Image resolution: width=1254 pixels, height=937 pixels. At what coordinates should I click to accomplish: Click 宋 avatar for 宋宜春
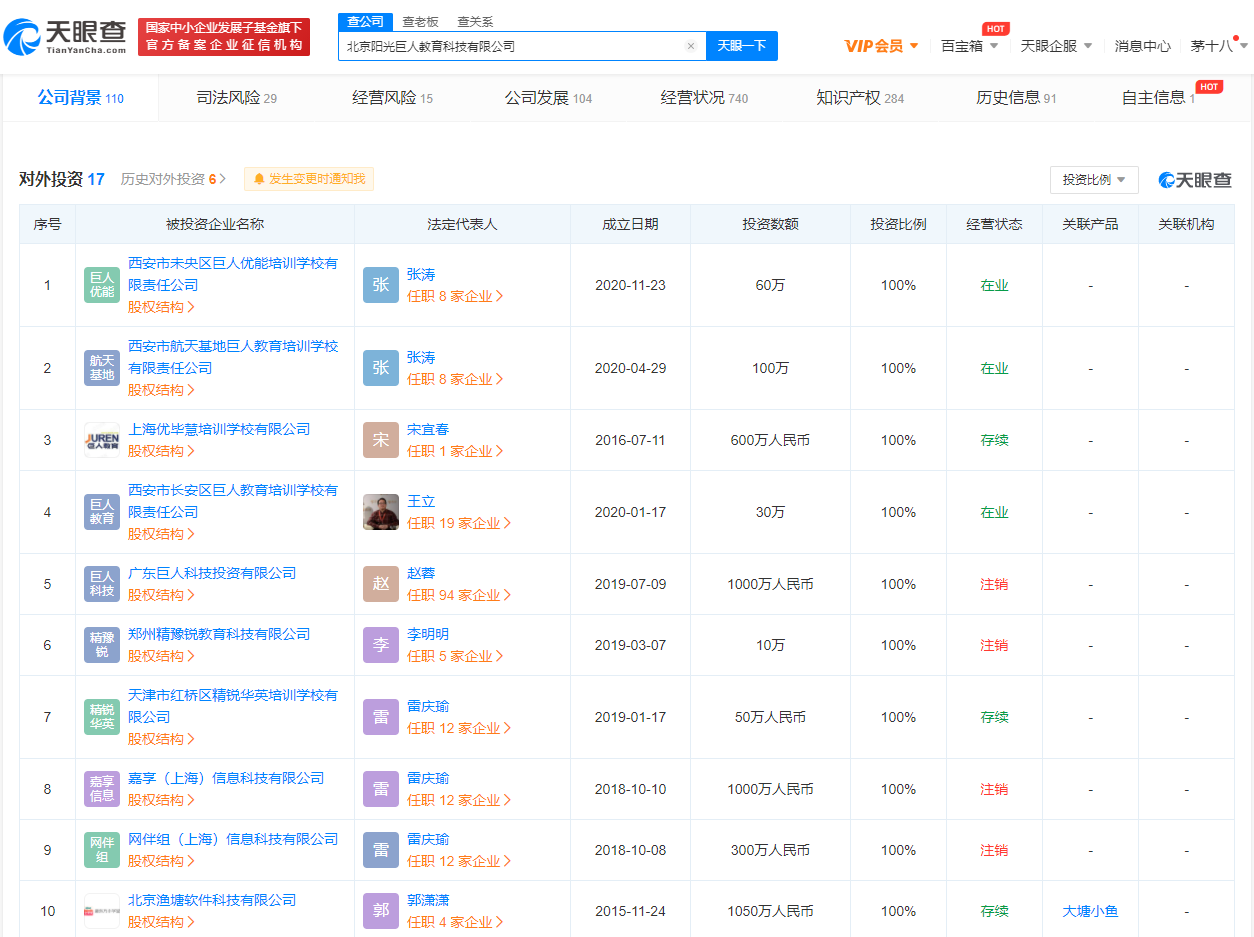[381, 440]
